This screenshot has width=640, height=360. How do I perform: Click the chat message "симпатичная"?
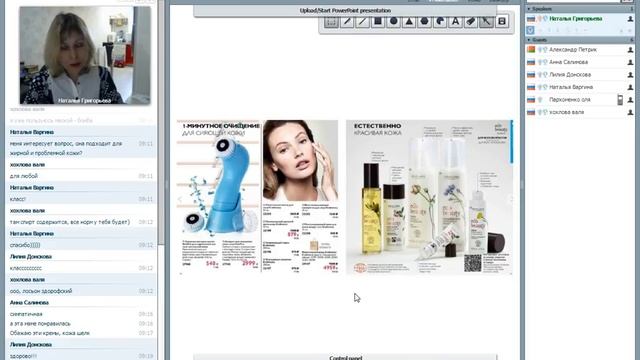pyautogui.click(x=26, y=314)
